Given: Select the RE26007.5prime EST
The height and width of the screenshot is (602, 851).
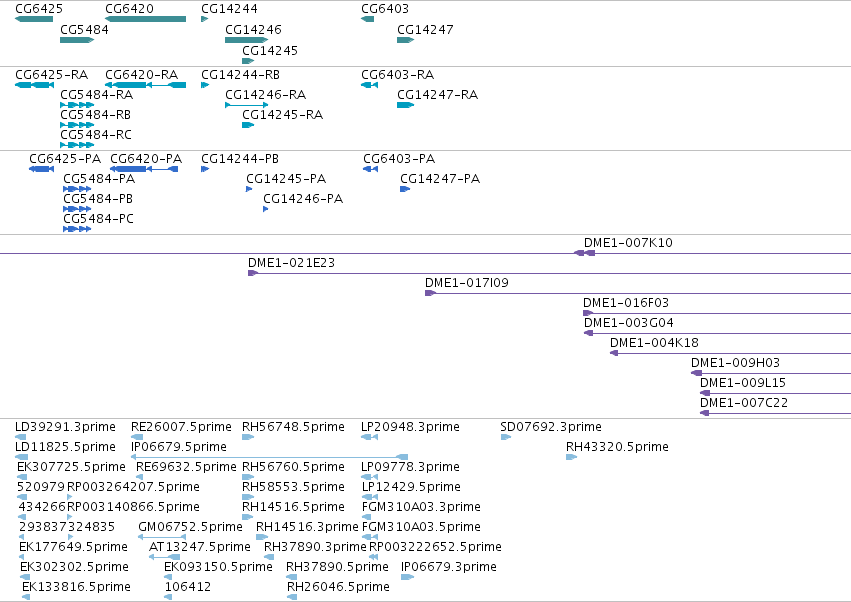Looking at the screenshot, I should [137, 437].
